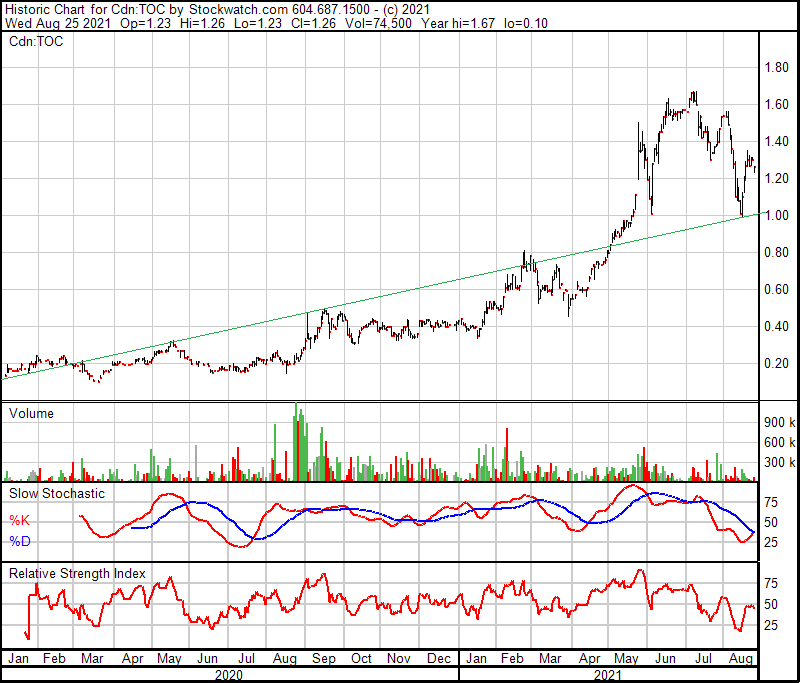The width and height of the screenshot is (800, 683).
Task: Click the 1.40 price axis label
Action: (776, 141)
